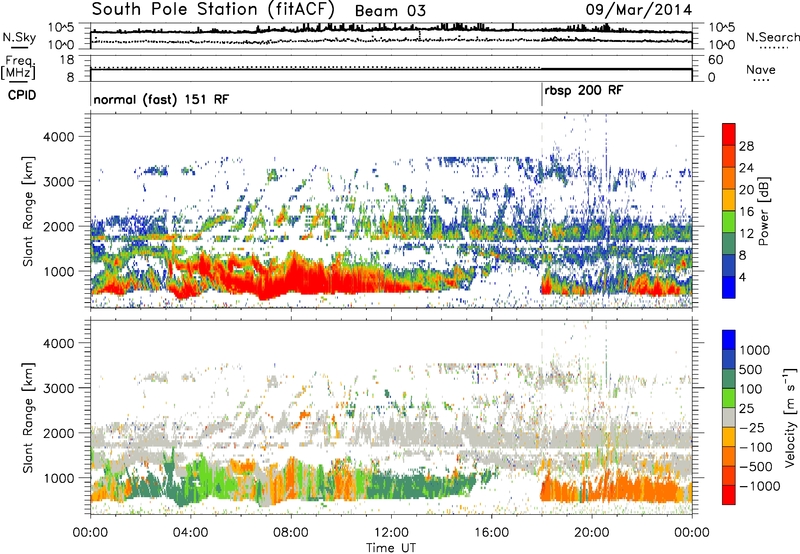
Task: Select the 'Beam 03' label
Action: point(390,11)
